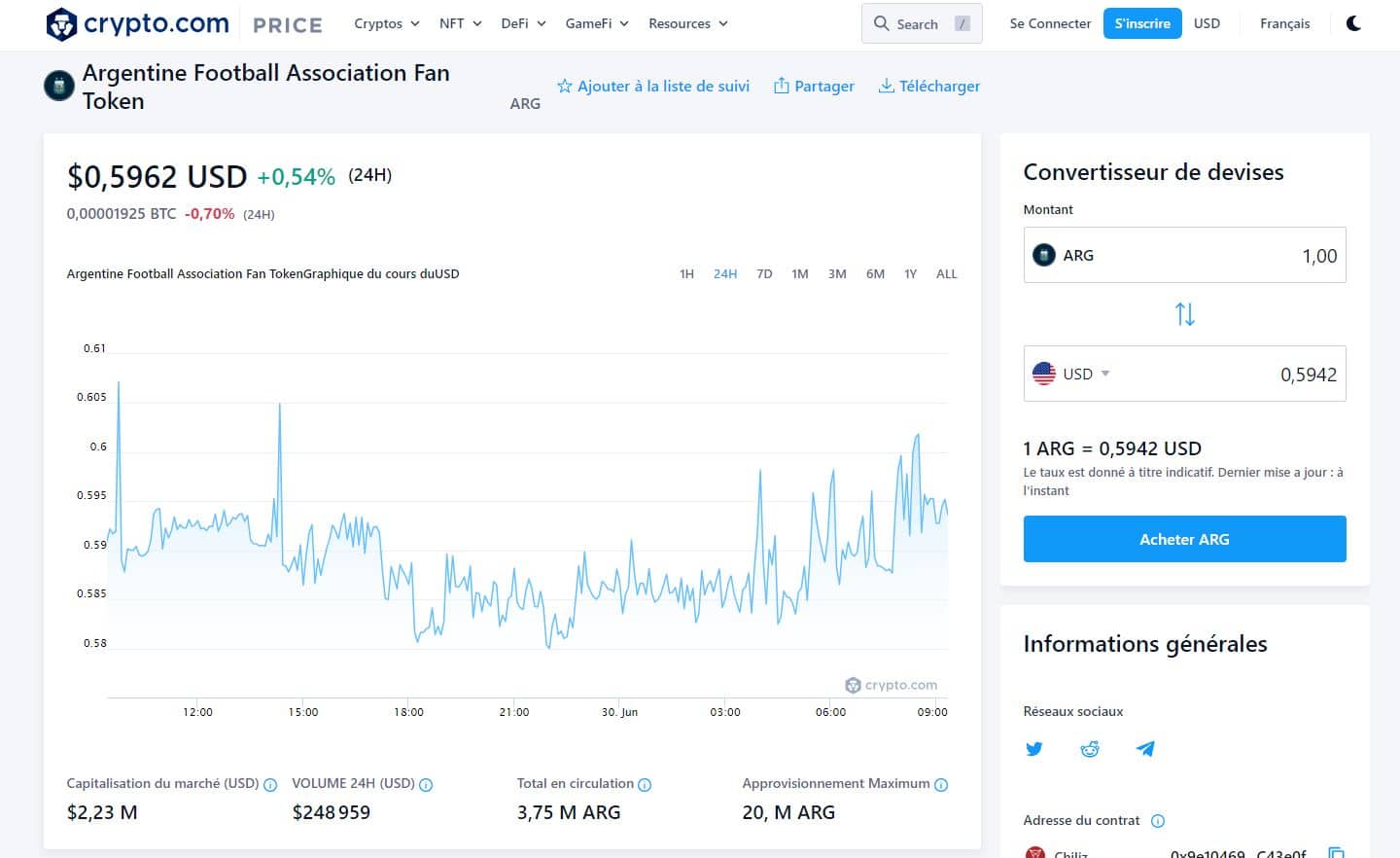The height and width of the screenshot is (858, 1400).
Task: Click the US flag icon in the converter
Action: pos(1043,374)
